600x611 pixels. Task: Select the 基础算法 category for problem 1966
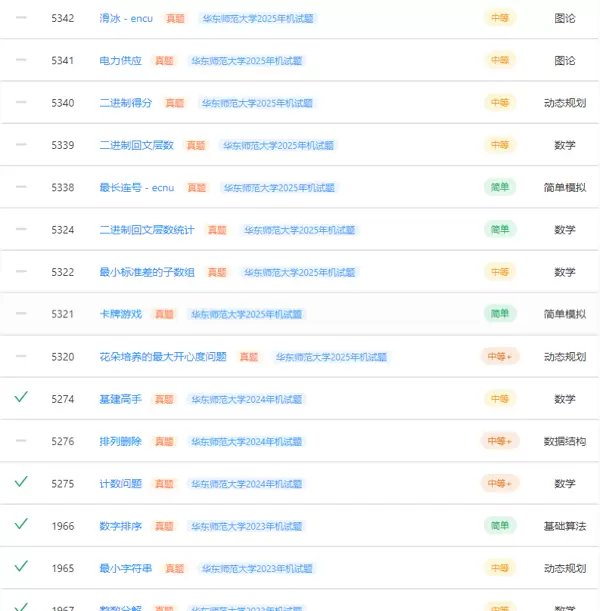coord(564,526)
